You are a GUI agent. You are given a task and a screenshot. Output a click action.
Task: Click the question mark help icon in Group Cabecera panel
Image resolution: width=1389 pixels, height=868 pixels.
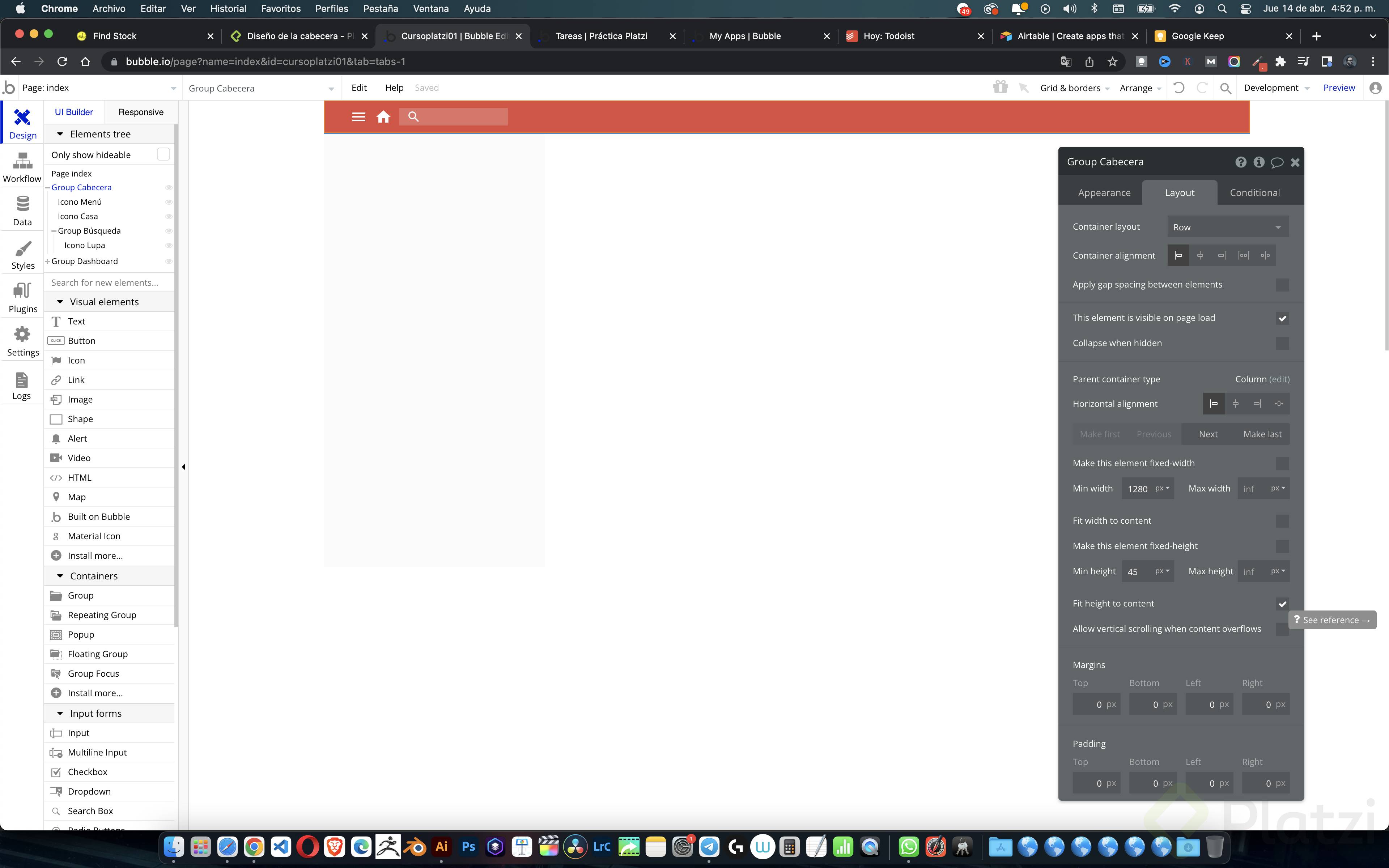pos(1241,162)
